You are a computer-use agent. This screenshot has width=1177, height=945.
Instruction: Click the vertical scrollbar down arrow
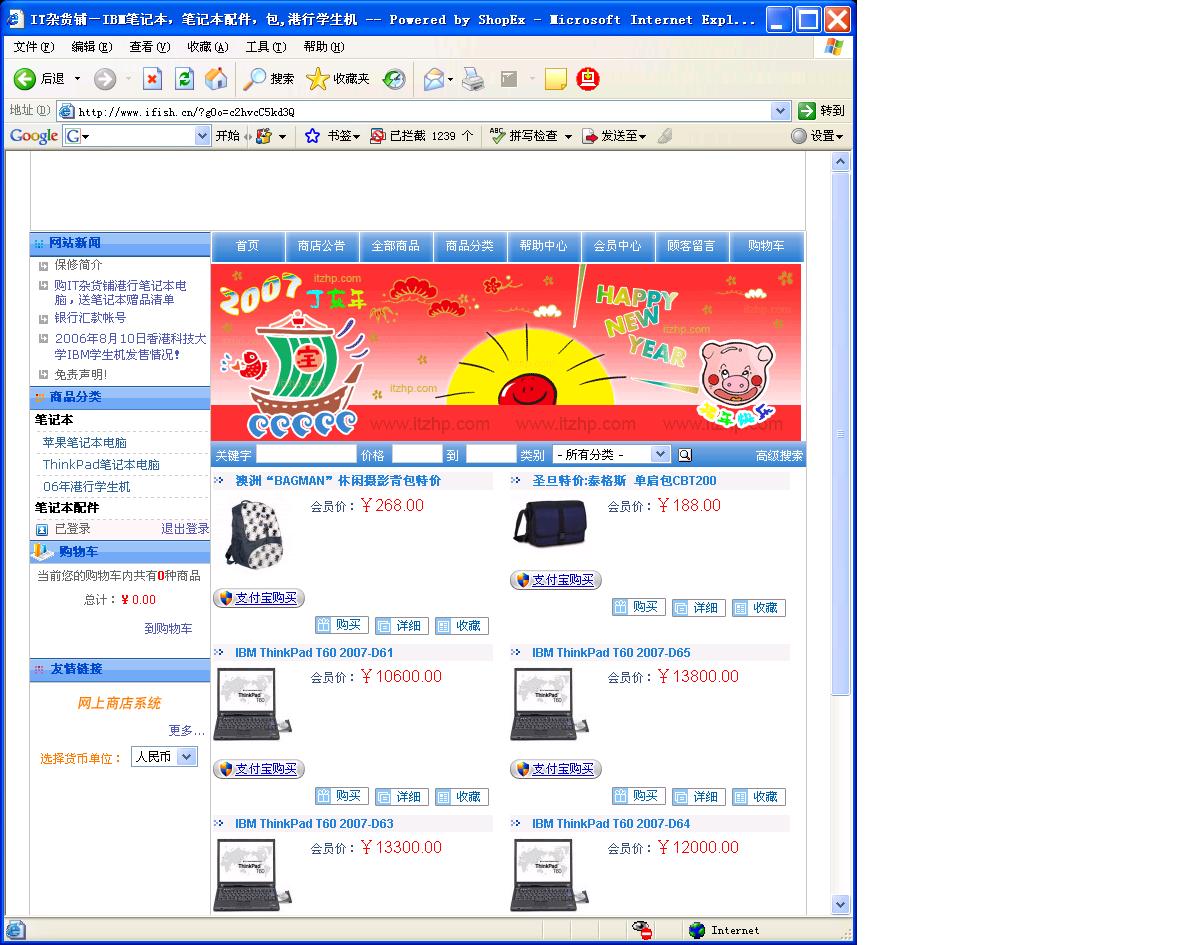[x=841, y=904]
